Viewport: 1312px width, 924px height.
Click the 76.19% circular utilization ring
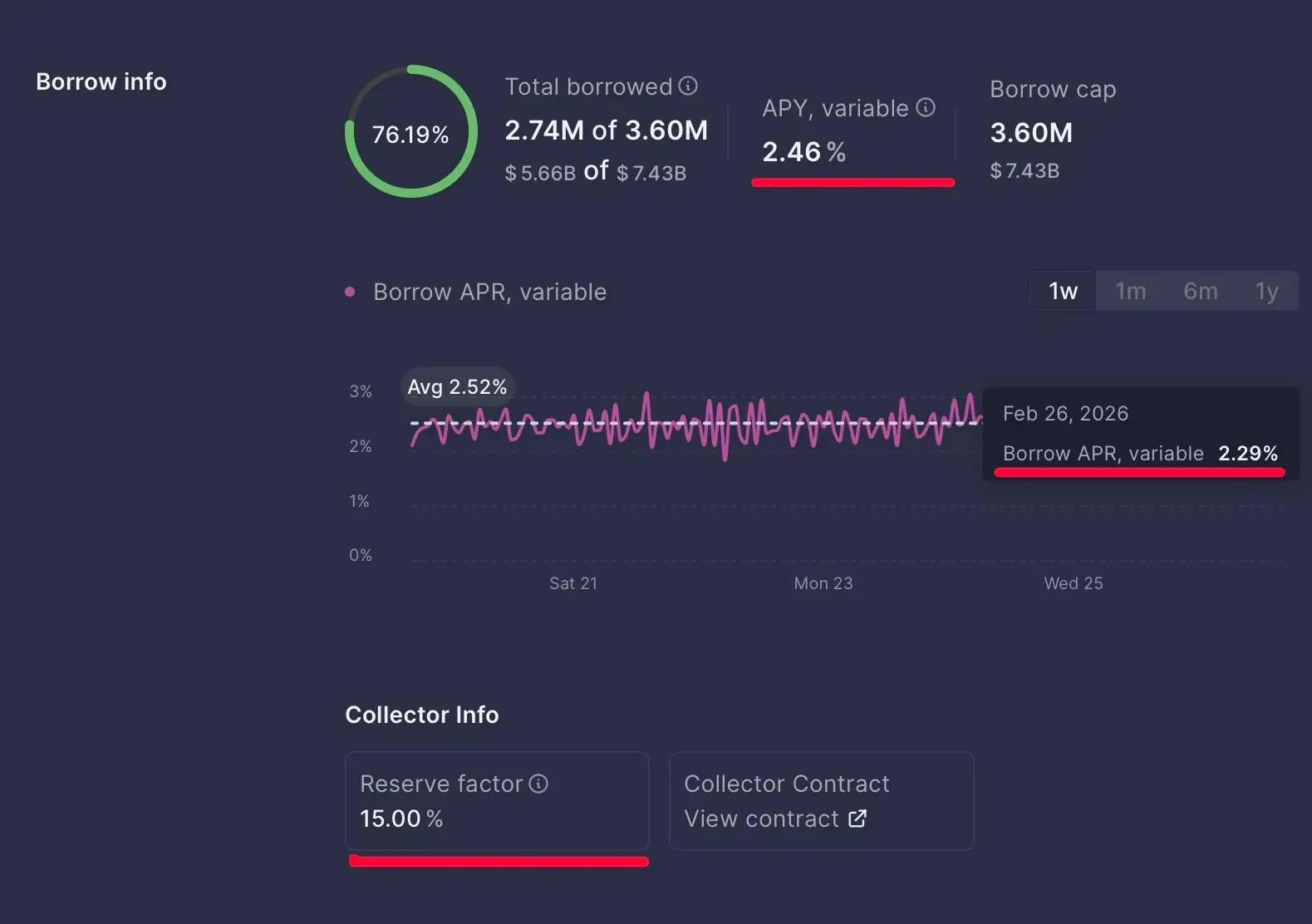pos(410,132)
